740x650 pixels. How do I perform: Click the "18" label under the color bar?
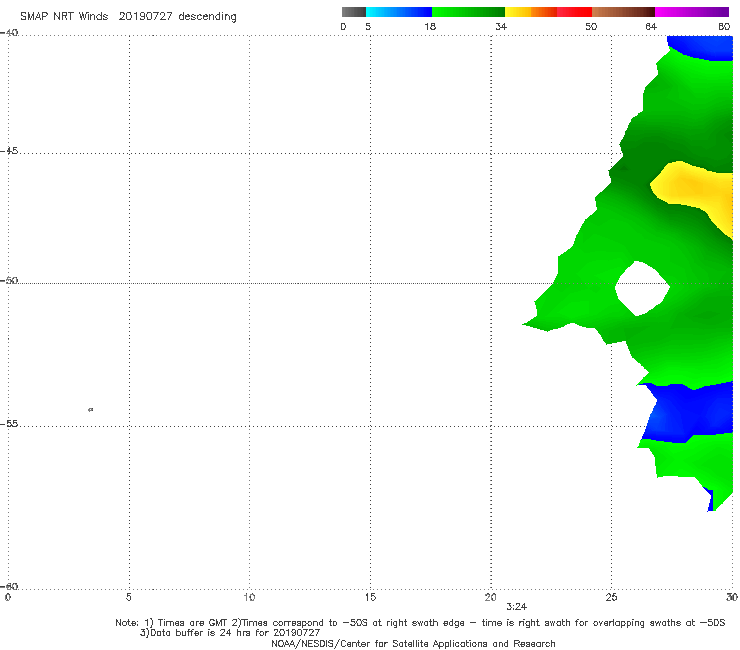pyautogui.click(x=430, y=26)
